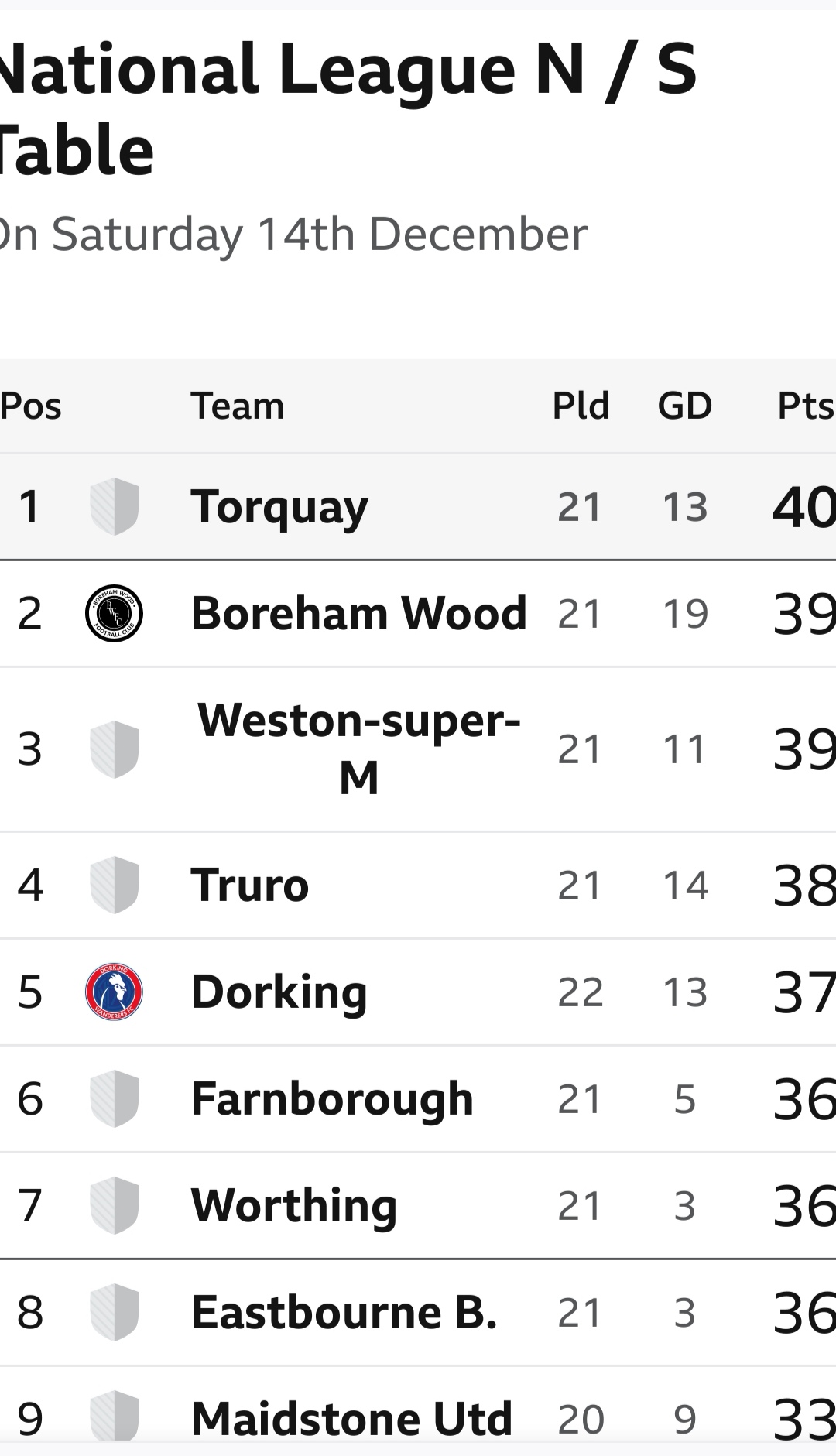Click Truro's placeholder shield badge
Viewport: 836px width, 1456px height.
115,885
